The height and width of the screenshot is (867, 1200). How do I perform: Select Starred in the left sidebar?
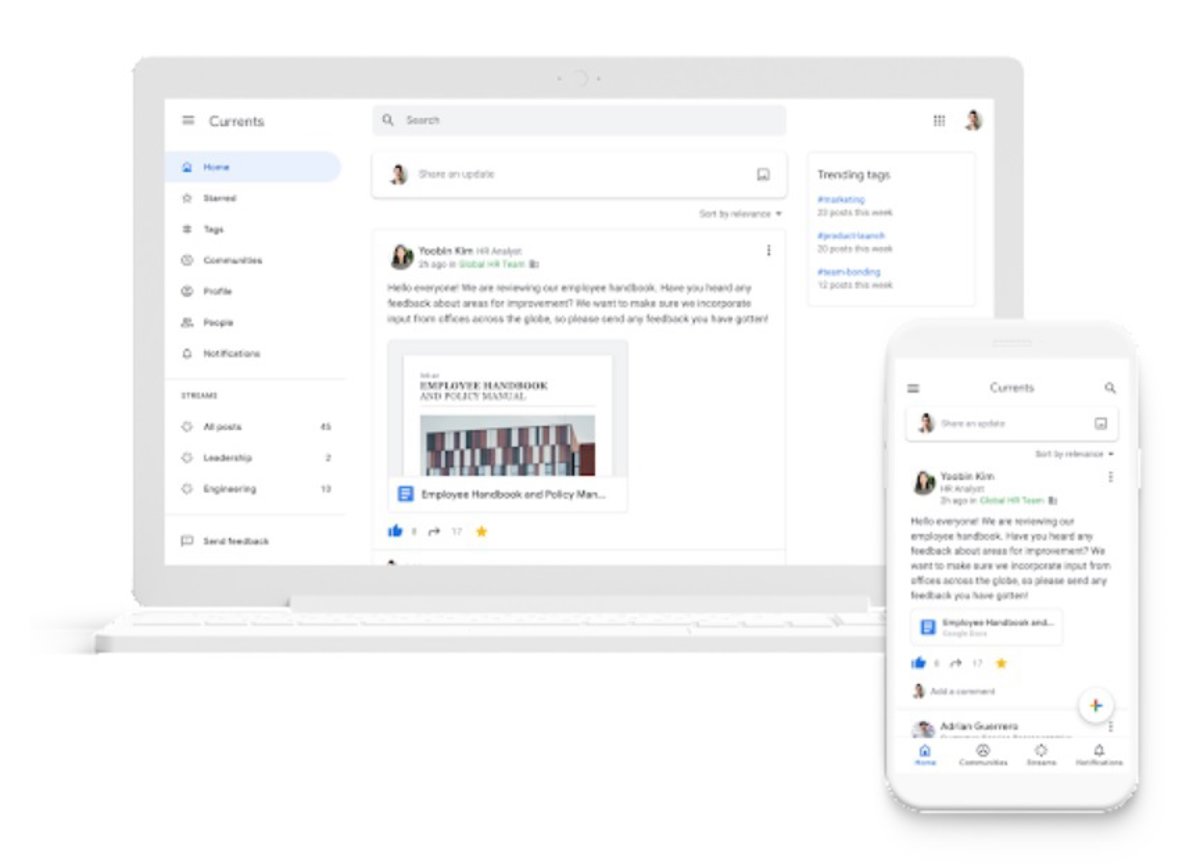tap(219, 198)
